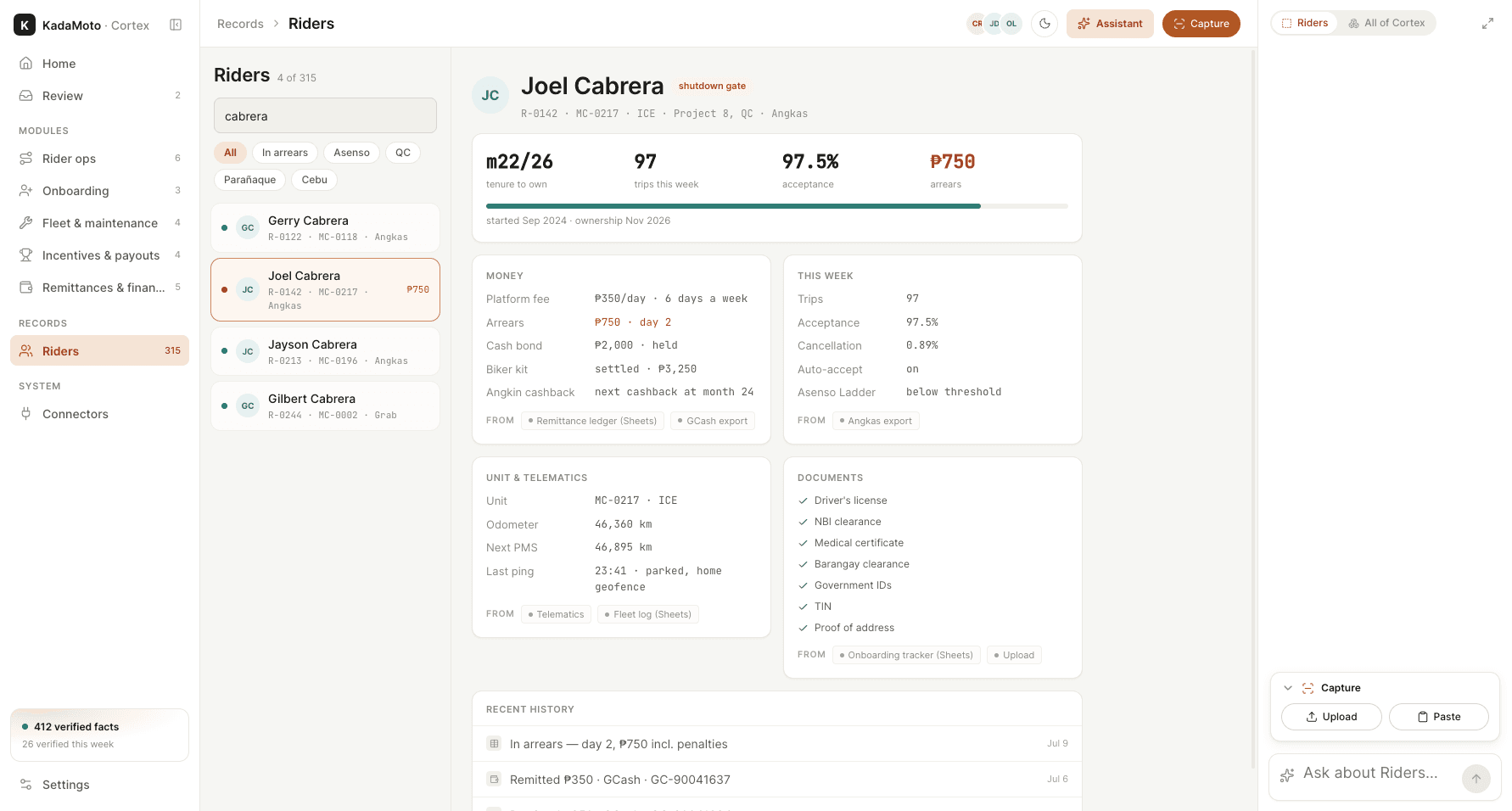Open Fleet log (Sheets) source
Viewport: 1512px width, 811px height.
coord(648,614)
